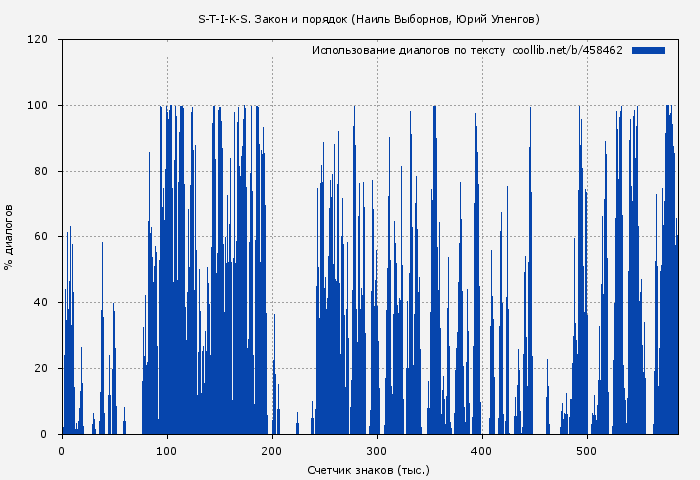Screen dimensions: 700x480
Task: Click the x-axis tick label 100
Action: point(167,450)
